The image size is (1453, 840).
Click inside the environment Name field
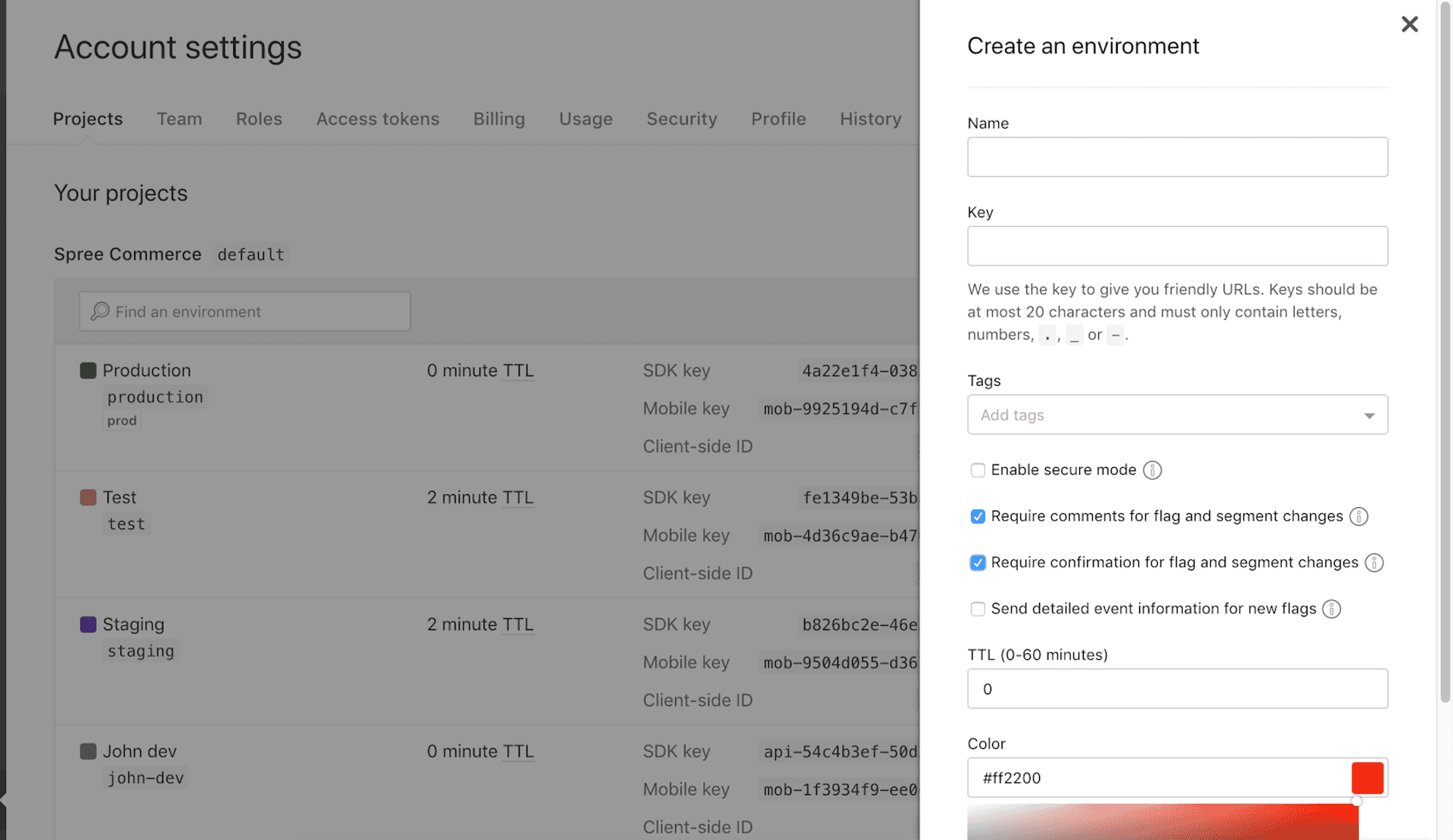coord(1177,157)
